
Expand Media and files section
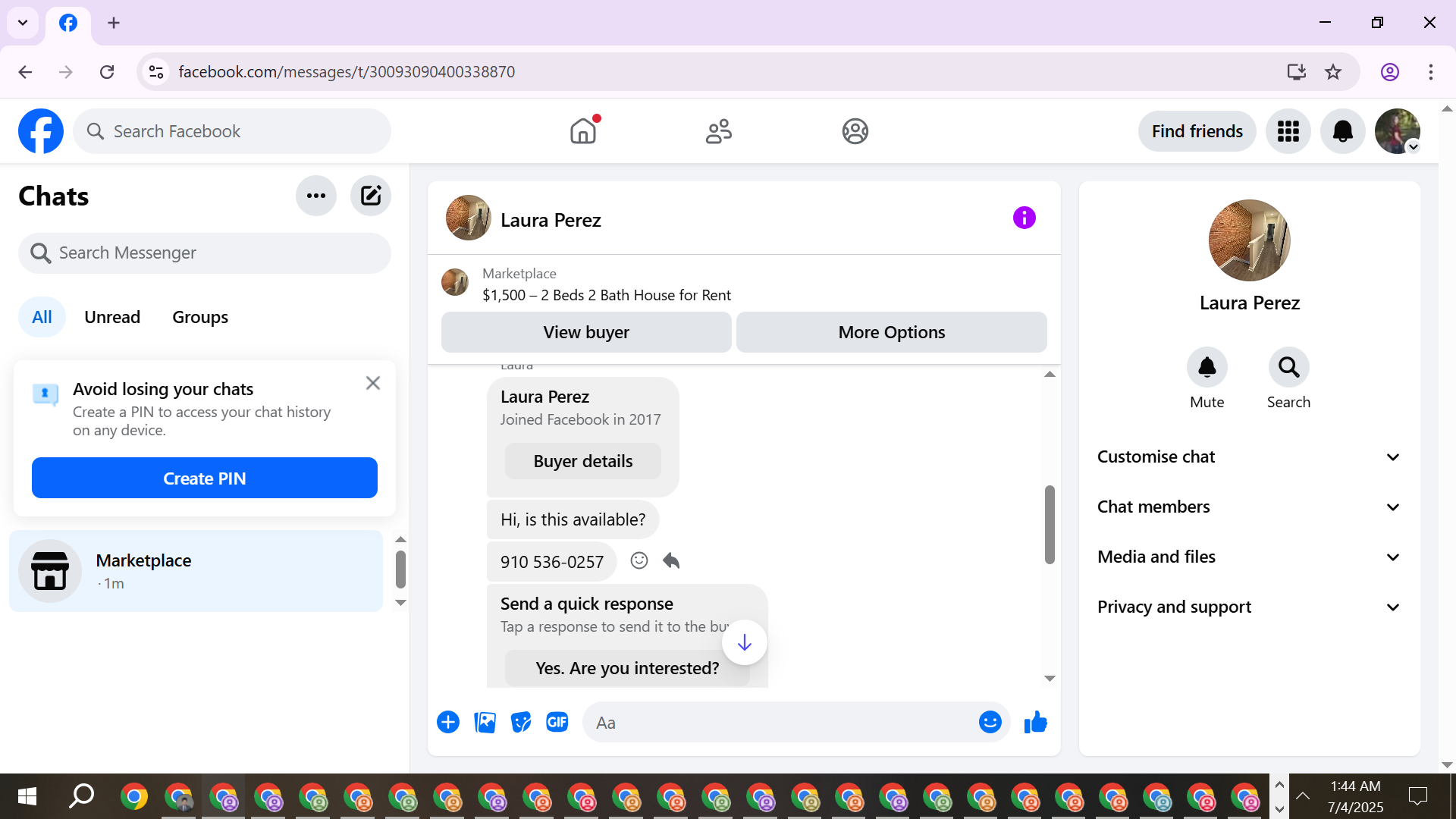coord(1249,557)
